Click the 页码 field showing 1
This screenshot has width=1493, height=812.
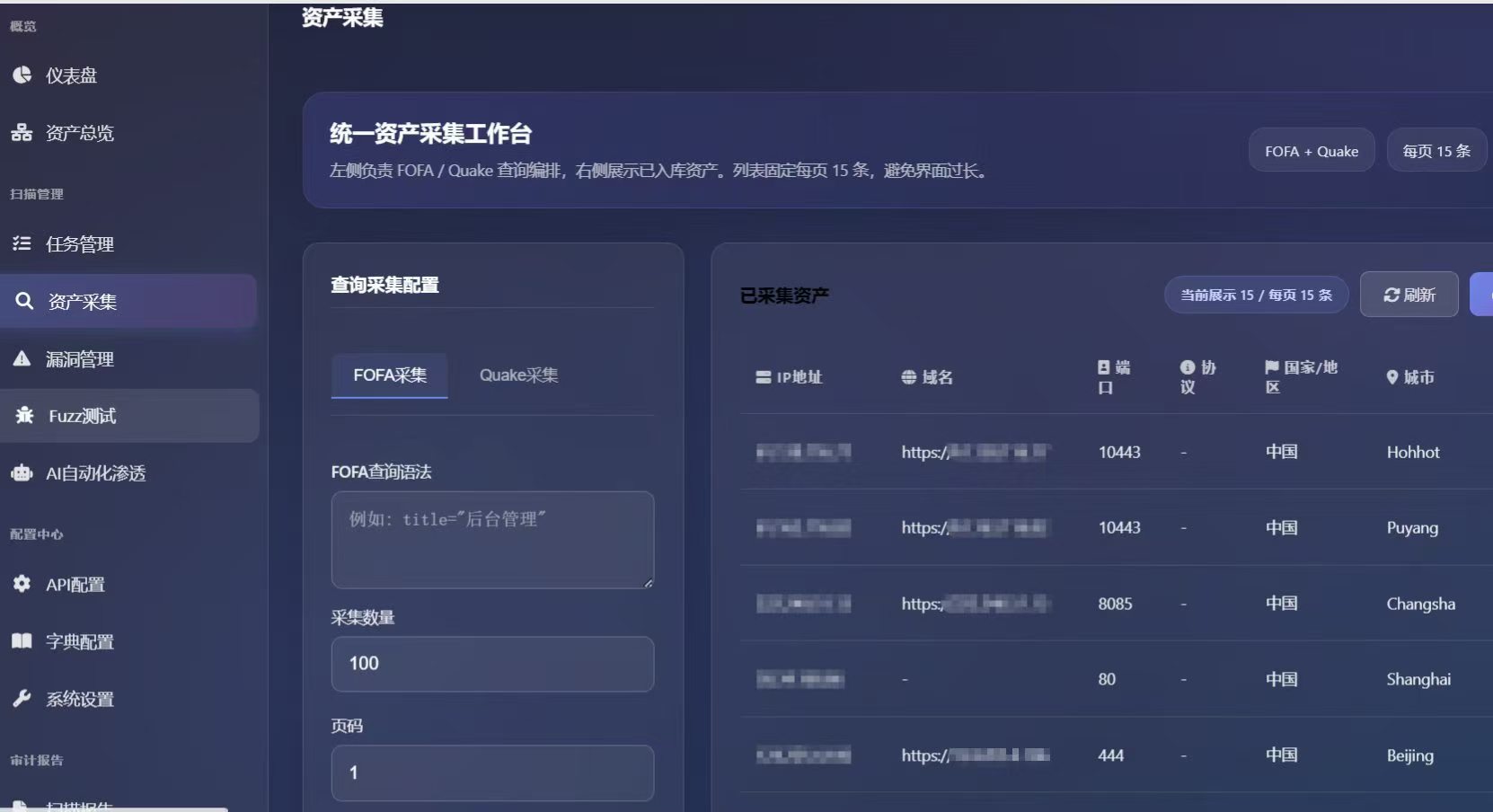coord(492,772)
